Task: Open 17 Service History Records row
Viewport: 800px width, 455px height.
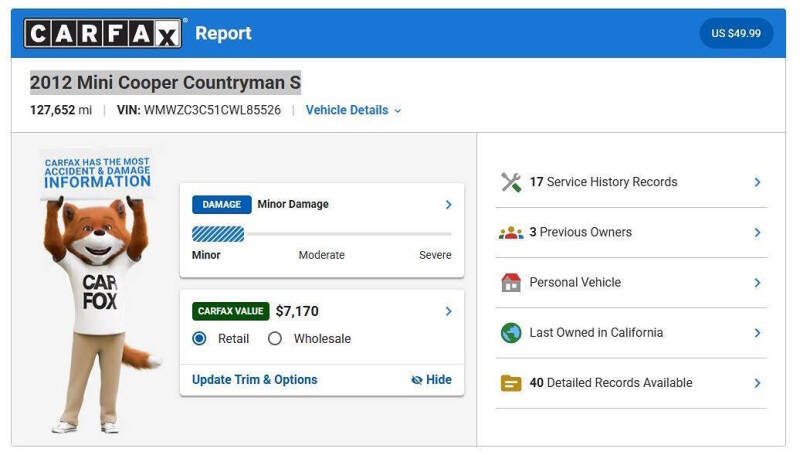Action: pos(631,182)
